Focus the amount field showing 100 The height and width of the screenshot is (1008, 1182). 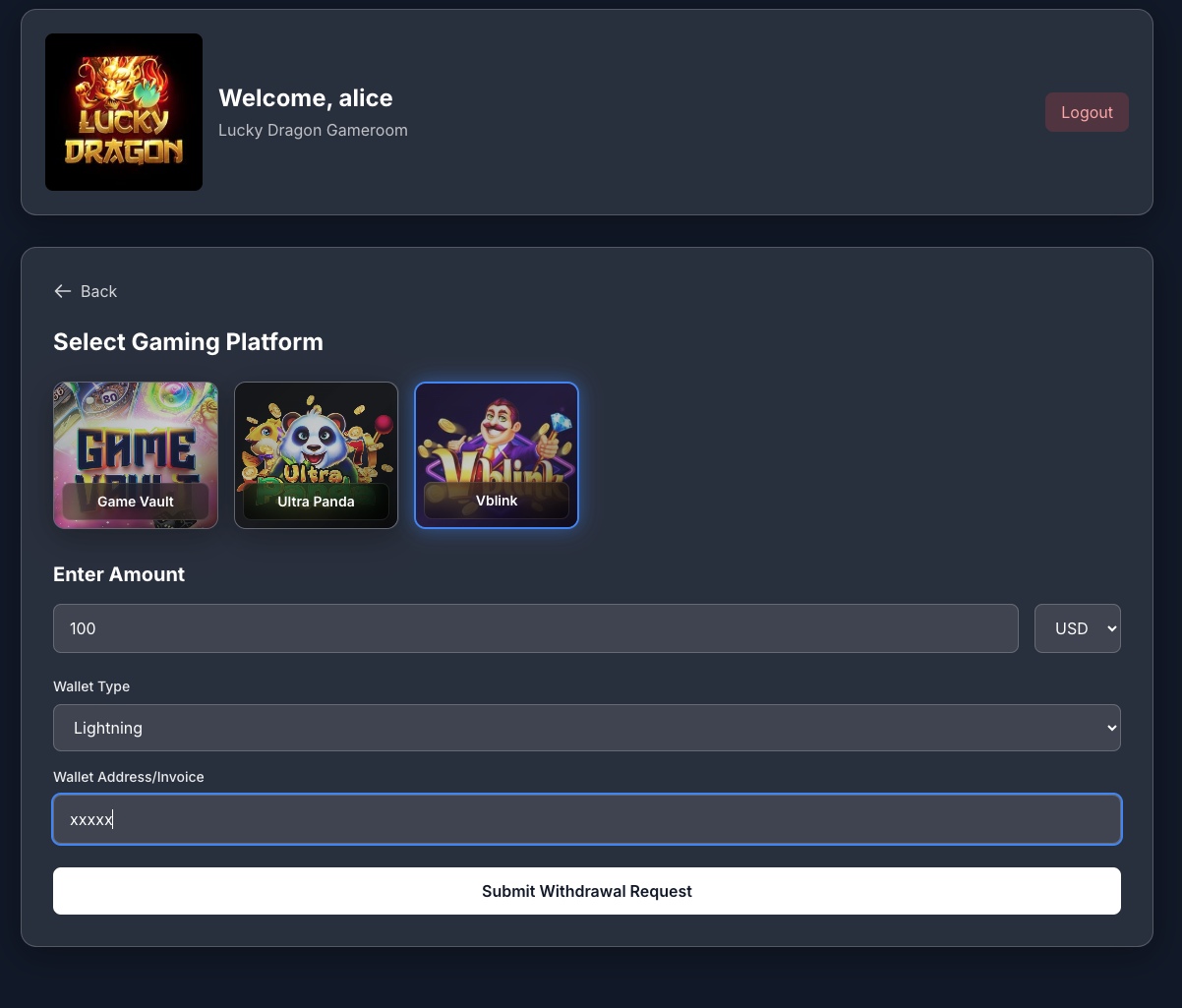(535, 628)
